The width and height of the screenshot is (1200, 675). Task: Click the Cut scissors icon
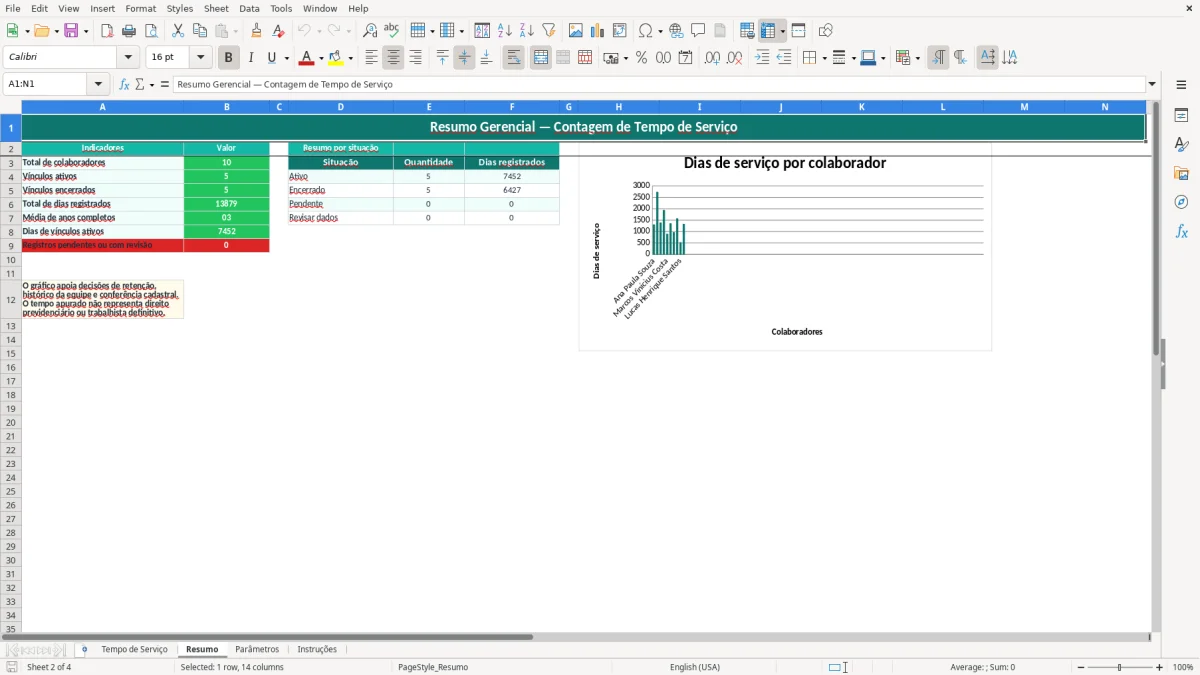[178, 31]
